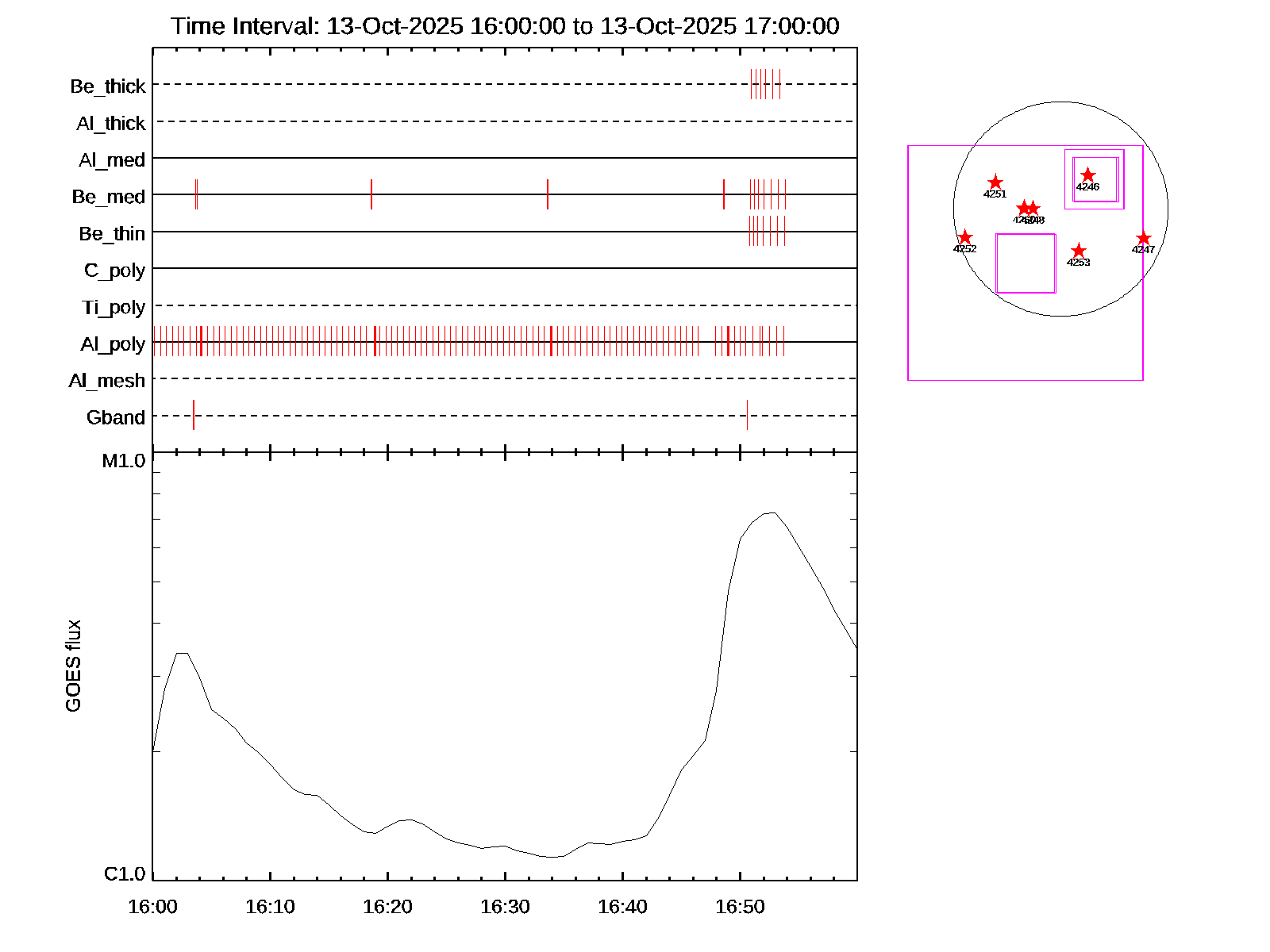Click the active region 4251 star marker
This screenshot has height=952, width=1270.
(995, 182)
